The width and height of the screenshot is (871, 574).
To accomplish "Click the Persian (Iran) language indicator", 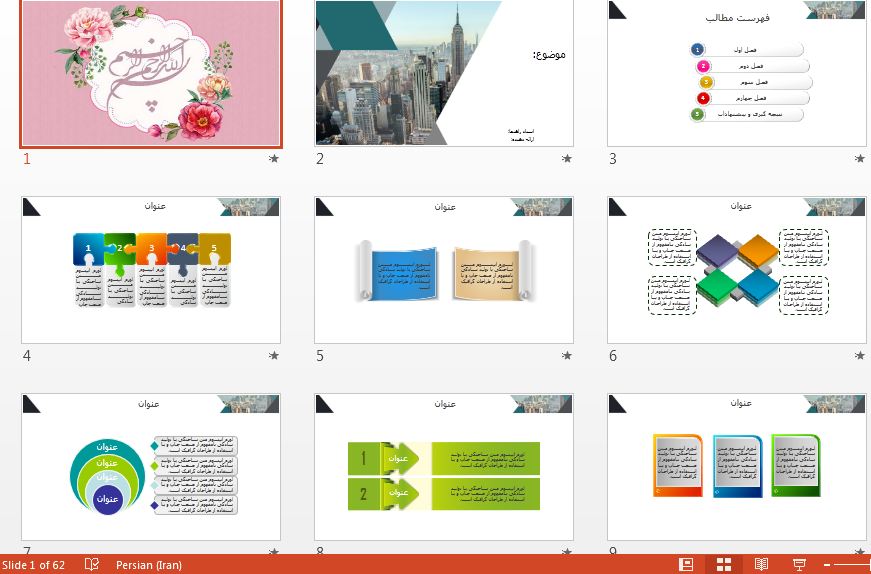I will [x=149, y=565].
